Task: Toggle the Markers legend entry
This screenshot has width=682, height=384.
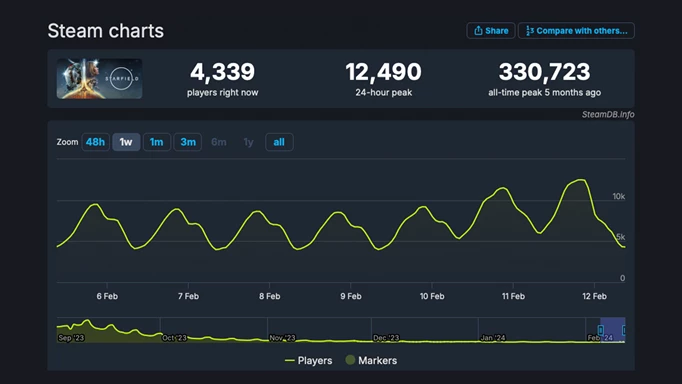Action: 371,361
